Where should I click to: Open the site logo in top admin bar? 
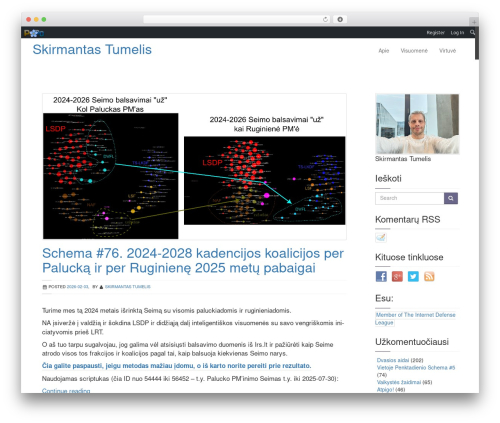[x=34, y=33]
